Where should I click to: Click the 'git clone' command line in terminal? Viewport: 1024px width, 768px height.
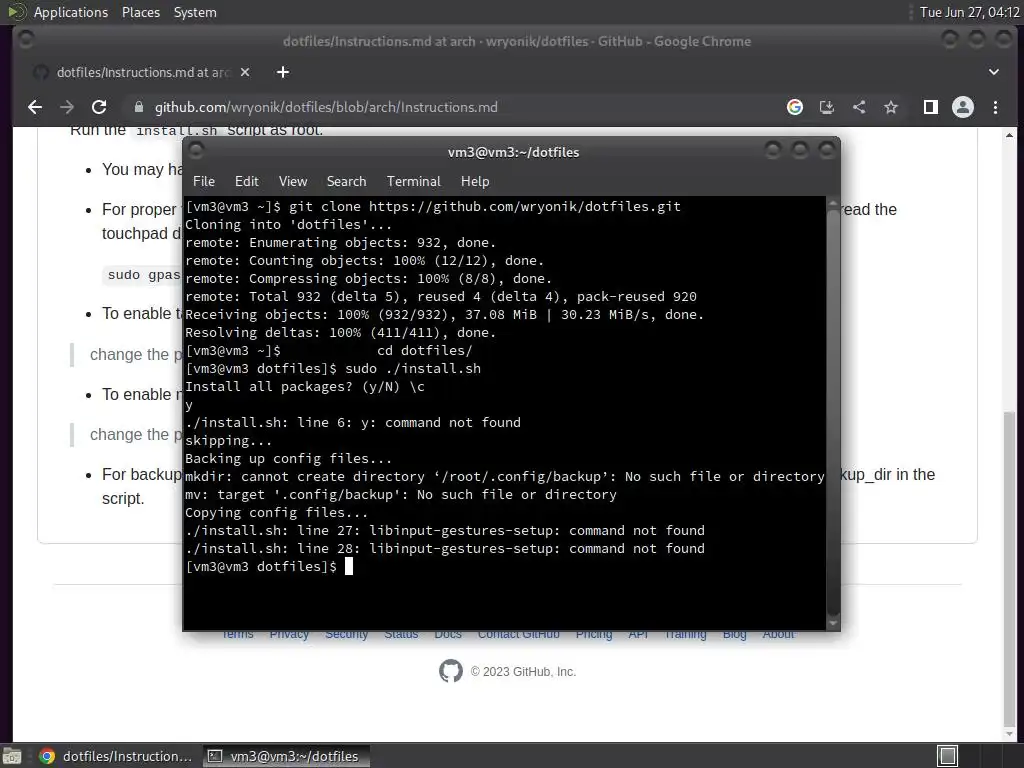click(x=433, y=206)
